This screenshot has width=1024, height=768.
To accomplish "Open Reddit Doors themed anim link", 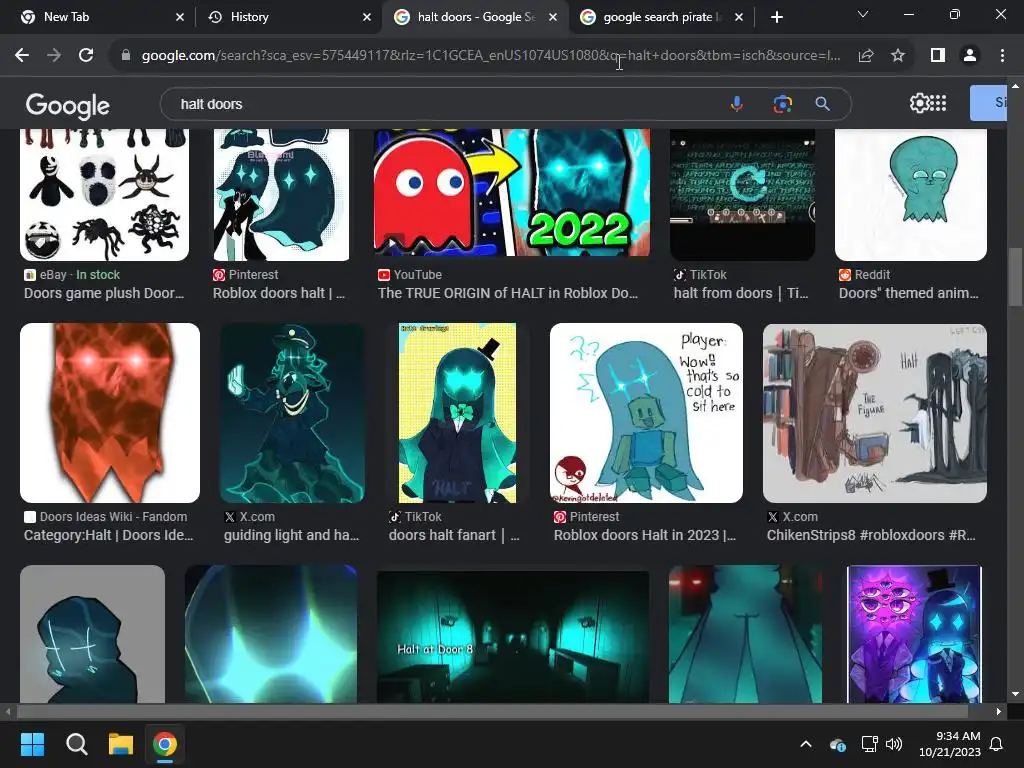I will pos(908,293).
